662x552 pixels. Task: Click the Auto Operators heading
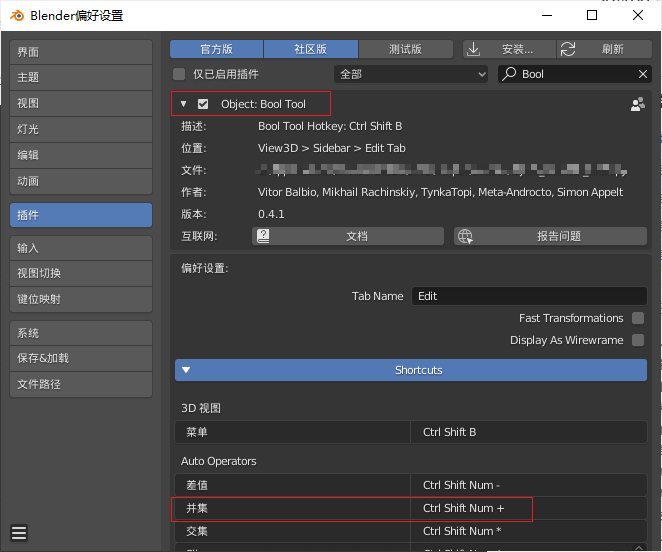point(219,461)
